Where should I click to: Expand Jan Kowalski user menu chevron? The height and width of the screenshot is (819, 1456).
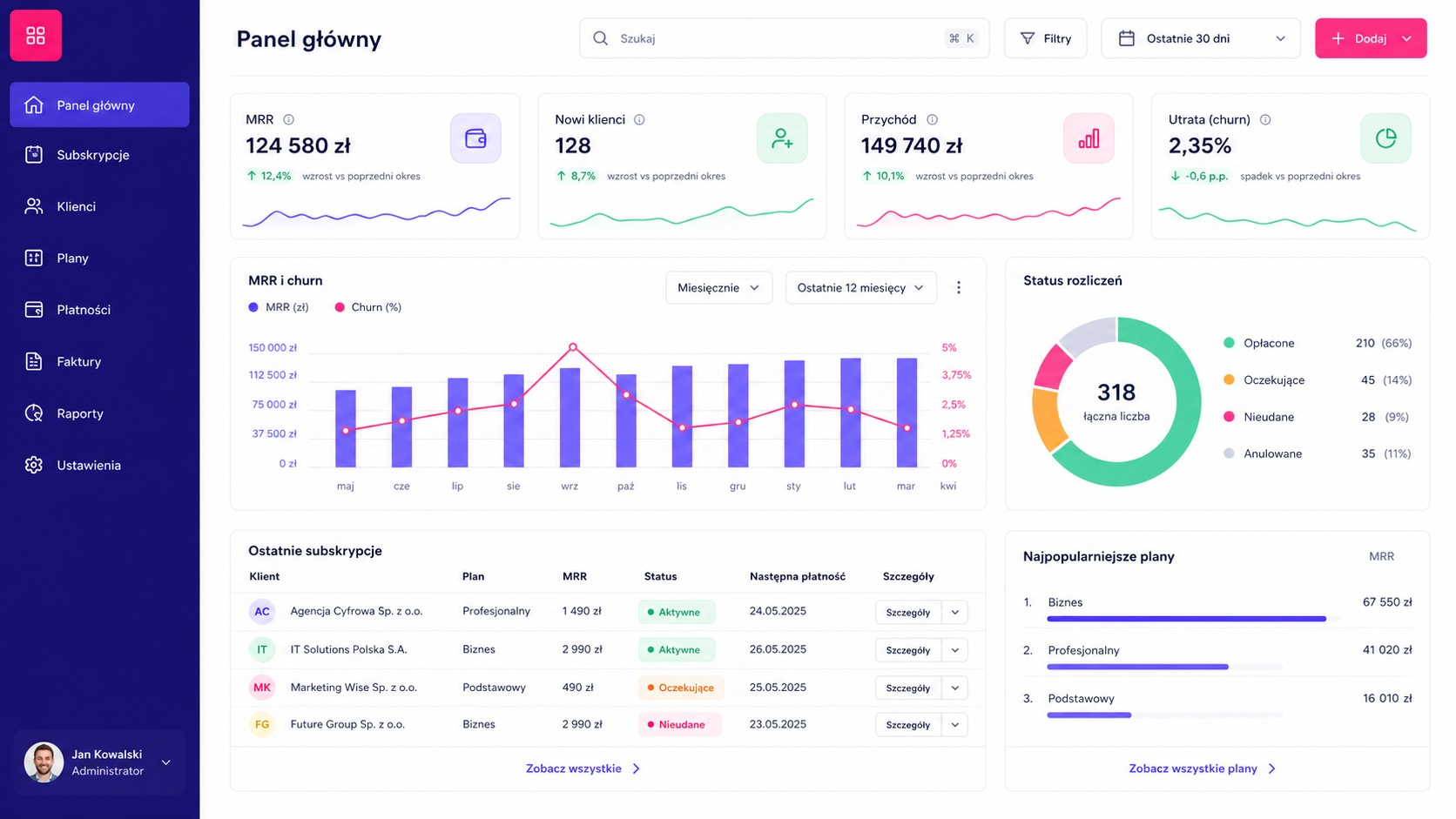coord(166,762)
